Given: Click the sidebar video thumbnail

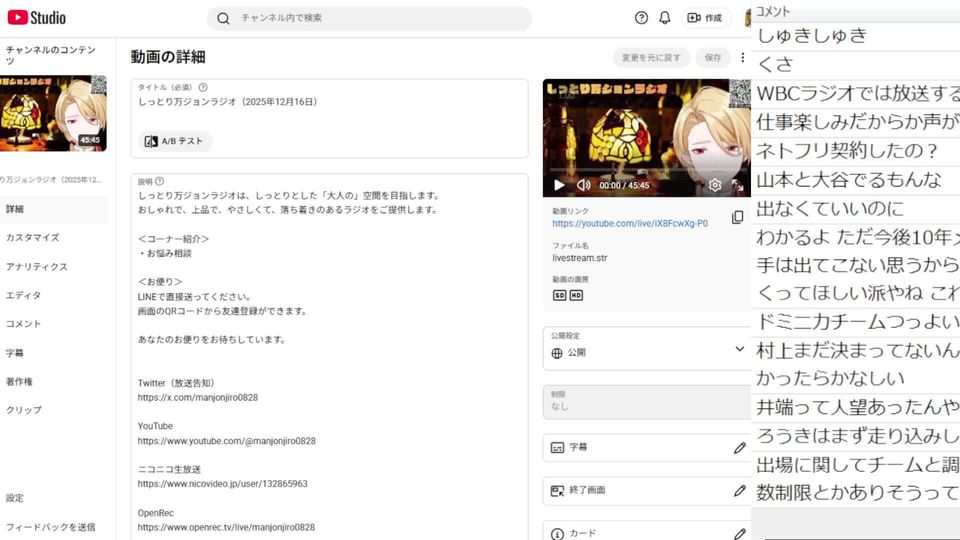Looking at the screenshot, I should pyautogui.click(x=53, y=113).
